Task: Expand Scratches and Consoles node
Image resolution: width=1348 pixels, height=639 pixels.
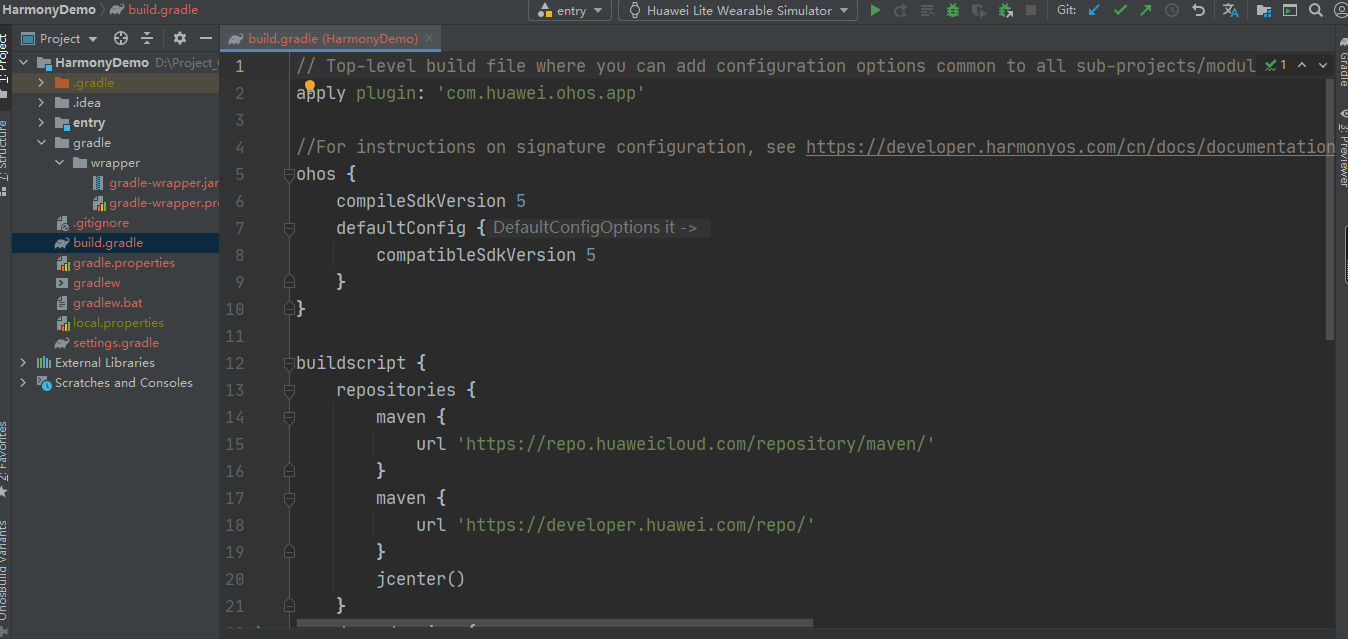Action: 24,383
